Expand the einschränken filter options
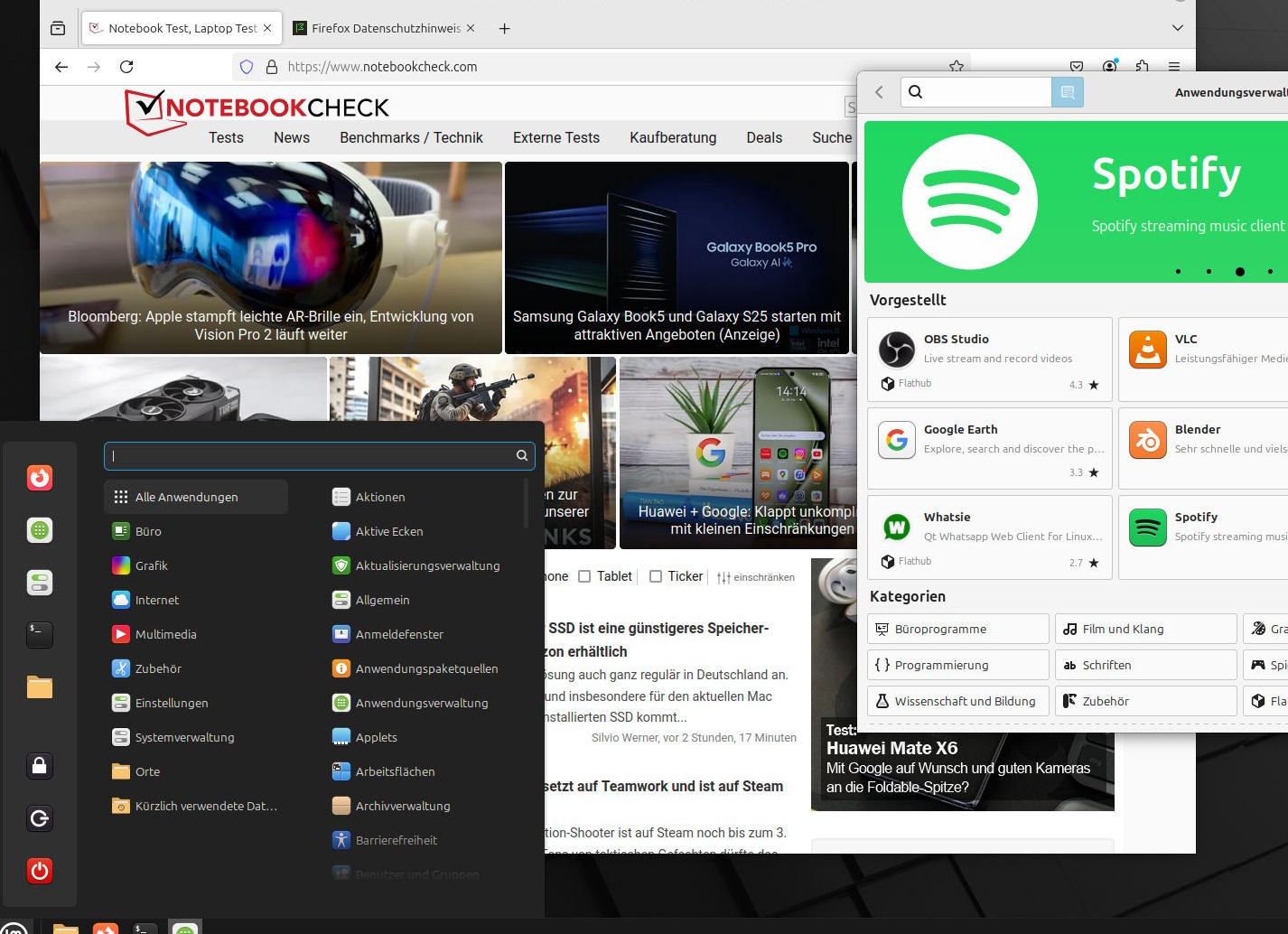The width and height of the screenshot is (1288, 934). (x=756, y=577)
